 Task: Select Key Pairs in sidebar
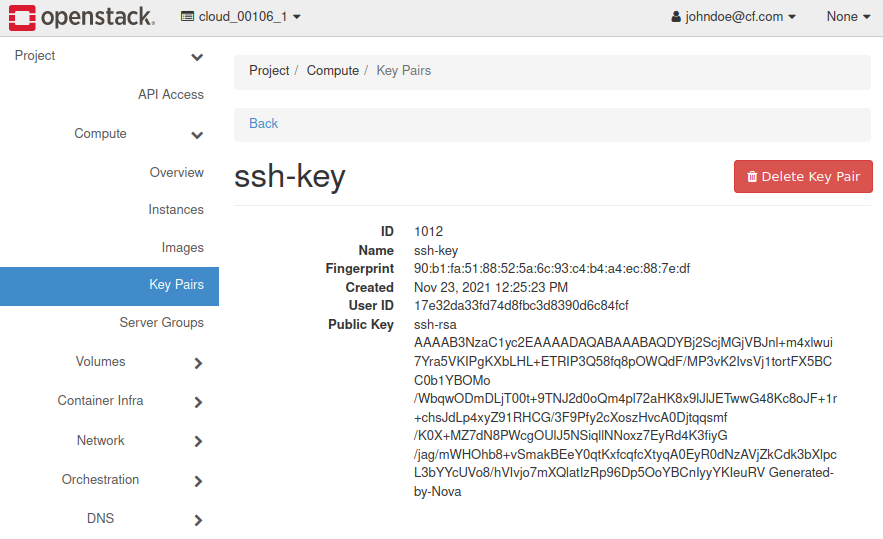pos(176,285)
